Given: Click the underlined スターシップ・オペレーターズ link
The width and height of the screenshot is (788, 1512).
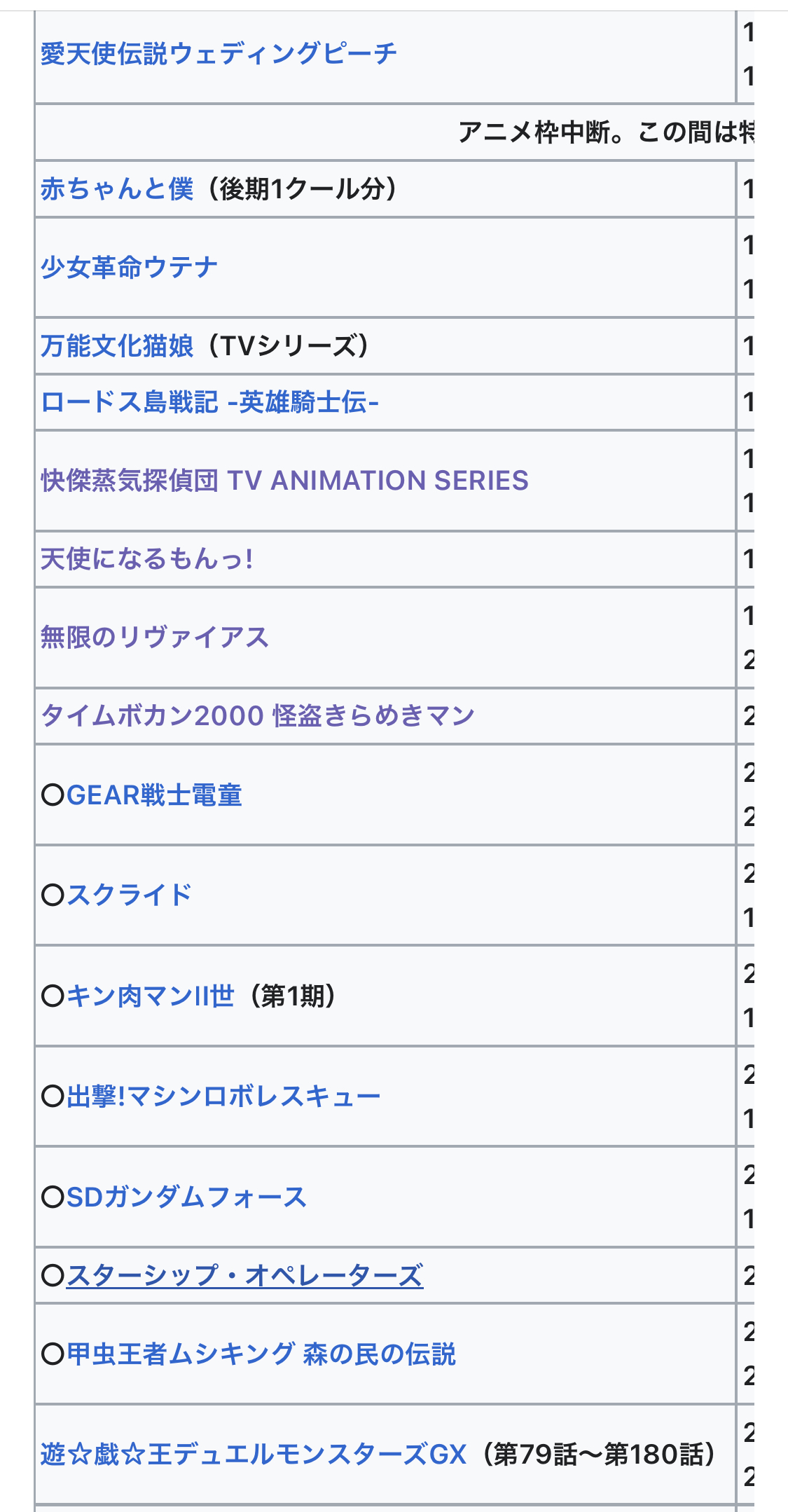Looking at the screenshot, I should (x=244, y=1276).
